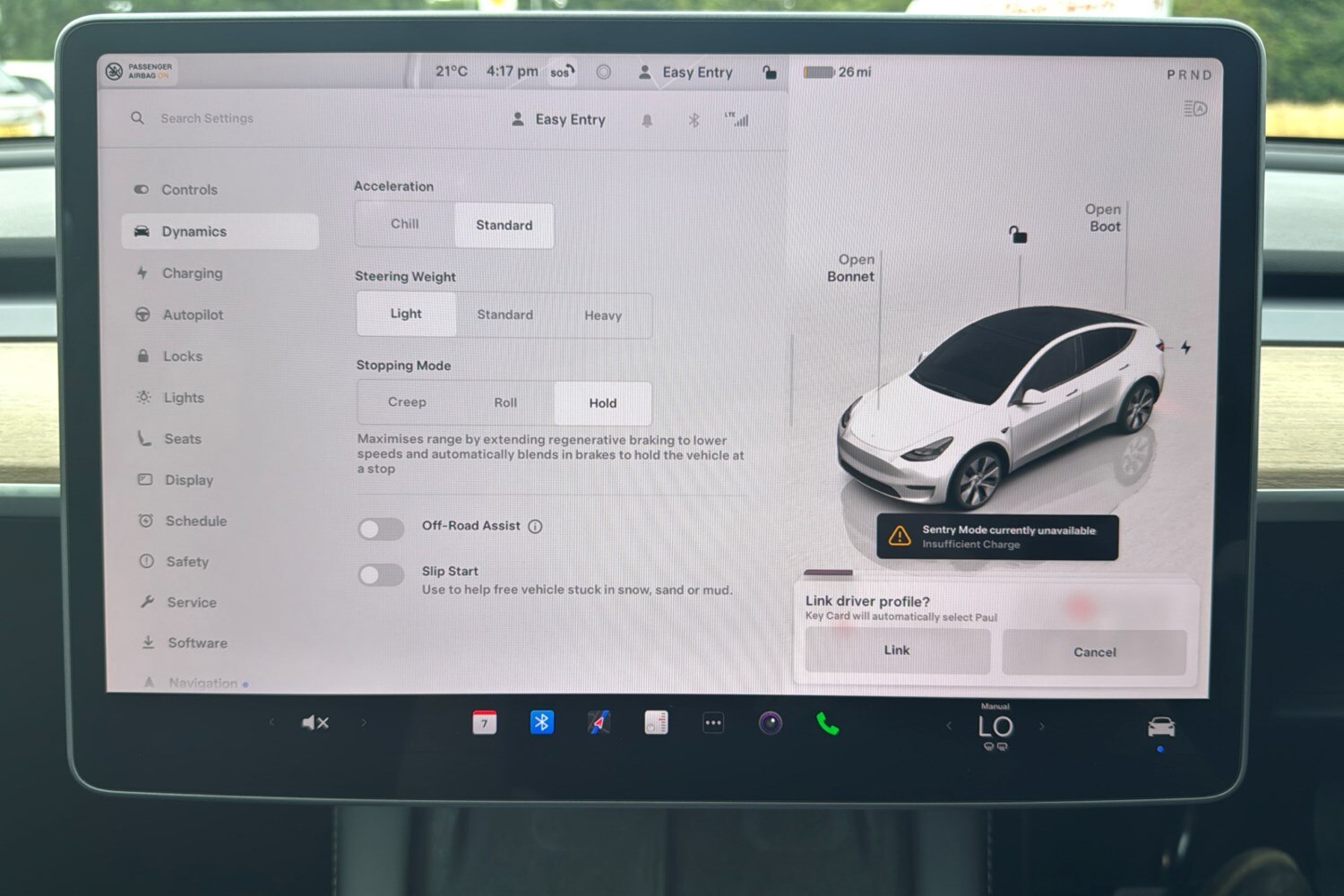Image resolution: width=1344 pixels, height=896 pixels.
Task: Lower the temperature with left arrow by LO
Action: (x=949, y=726)
